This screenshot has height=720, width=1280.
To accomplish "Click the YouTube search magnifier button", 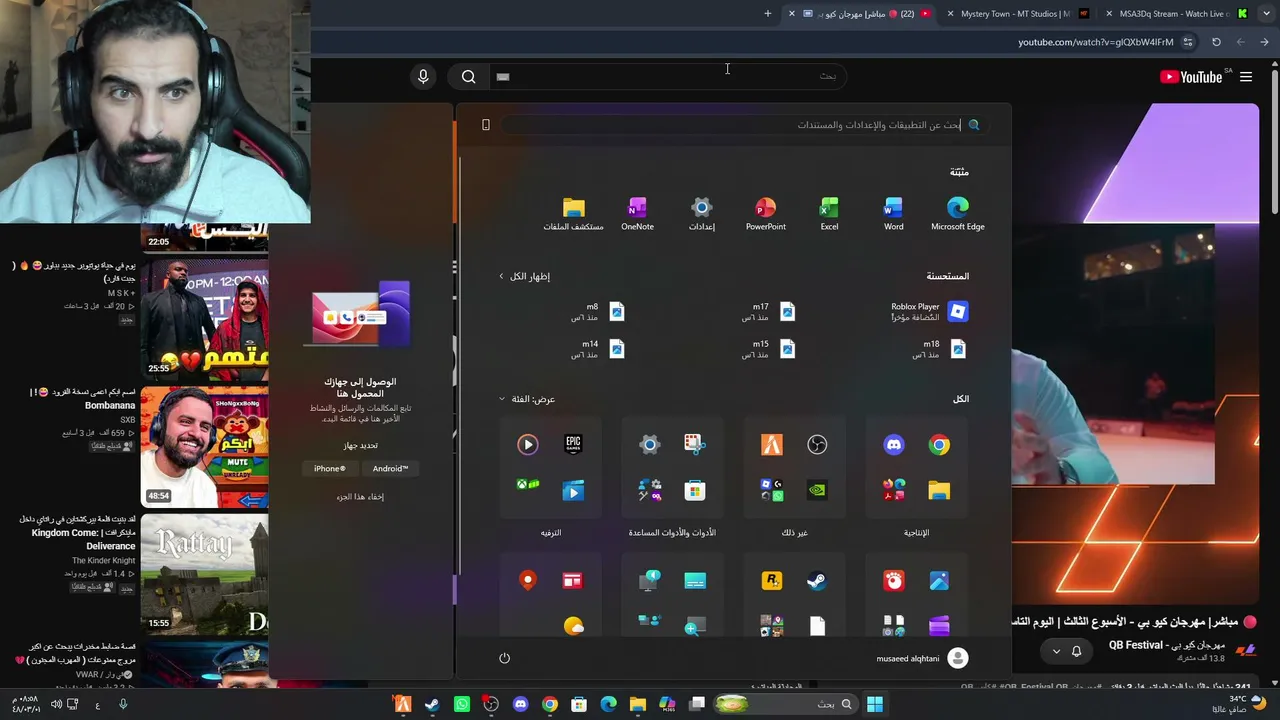I will click(x=468, y=77).
